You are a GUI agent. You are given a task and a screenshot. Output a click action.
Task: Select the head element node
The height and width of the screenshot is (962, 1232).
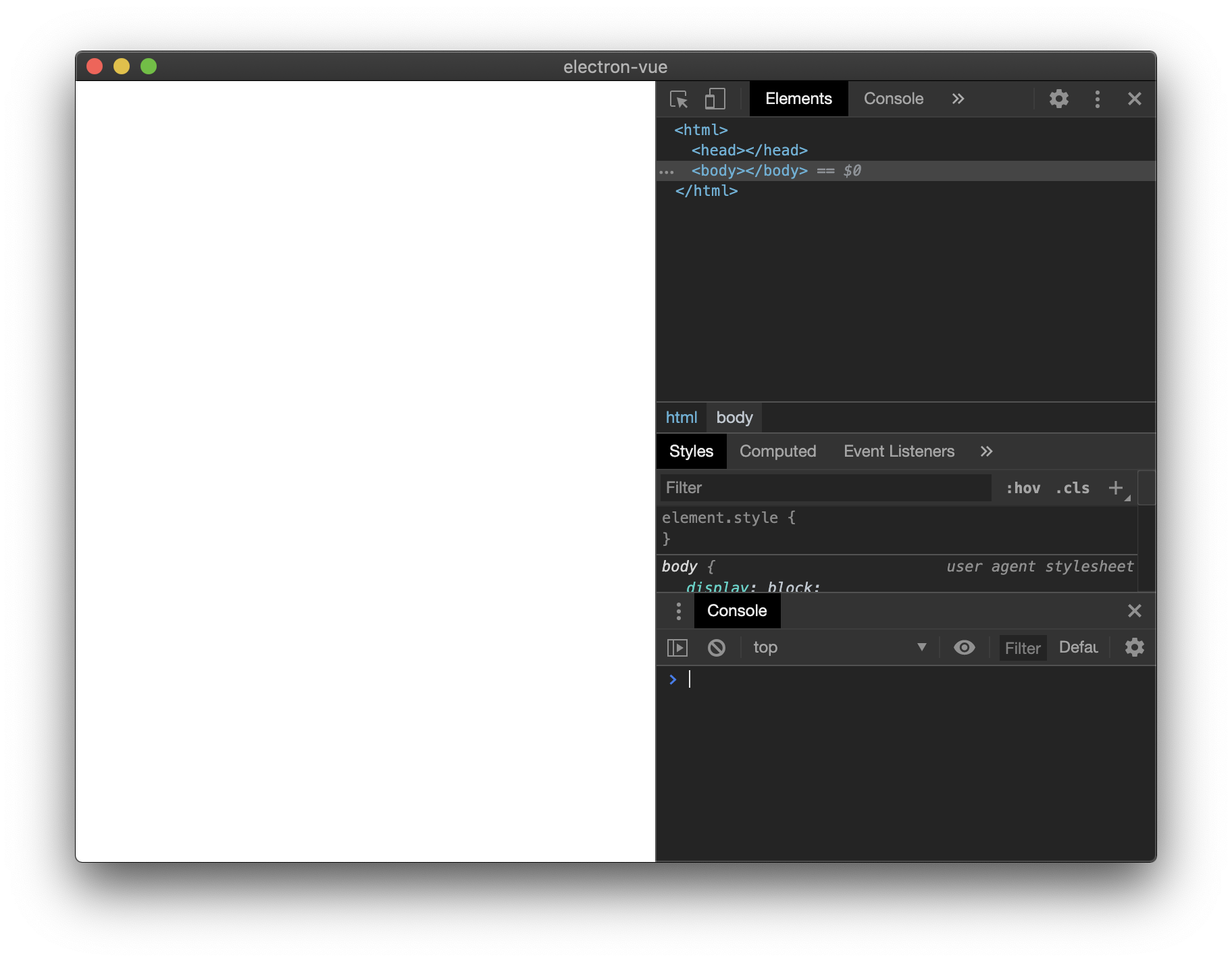[x=749, y=150]
